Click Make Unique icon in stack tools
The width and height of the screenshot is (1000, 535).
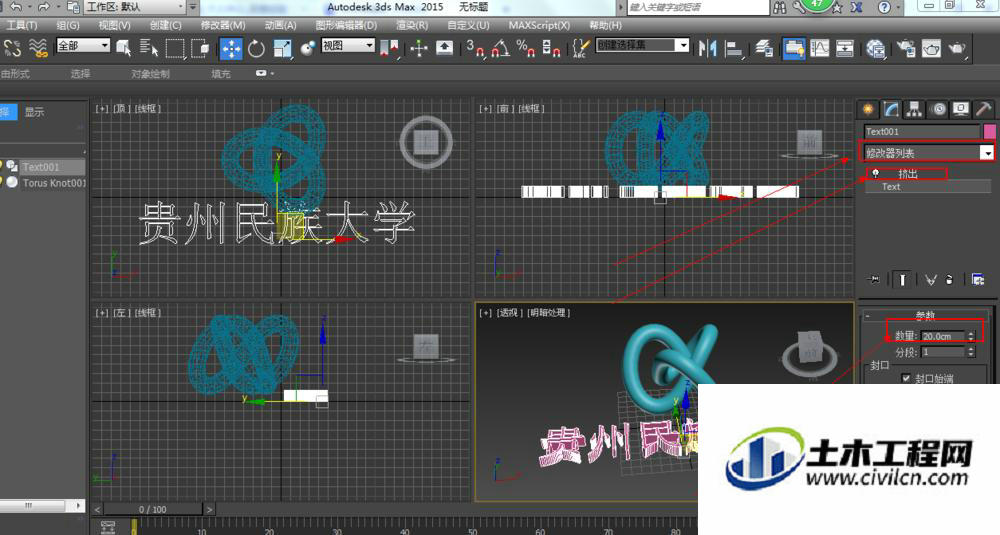(930, 279)
